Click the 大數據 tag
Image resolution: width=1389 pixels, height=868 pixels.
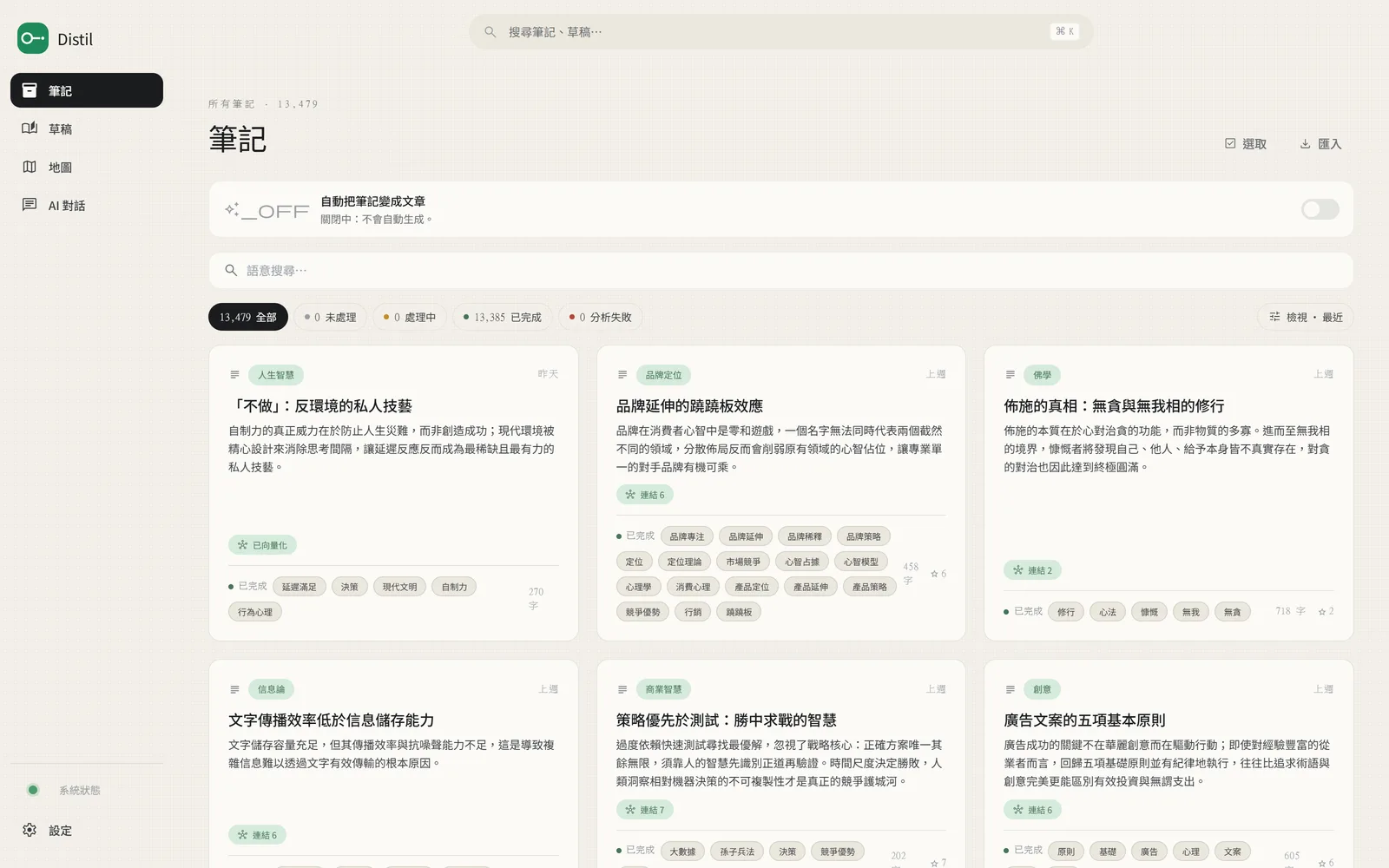click(682, 852)
